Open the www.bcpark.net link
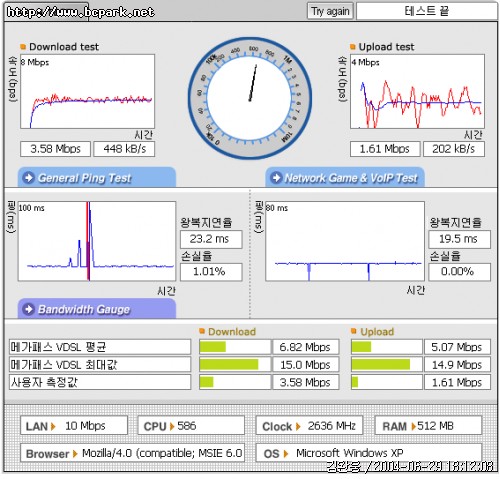Screen dimensions: 500x479 point(81,12)
